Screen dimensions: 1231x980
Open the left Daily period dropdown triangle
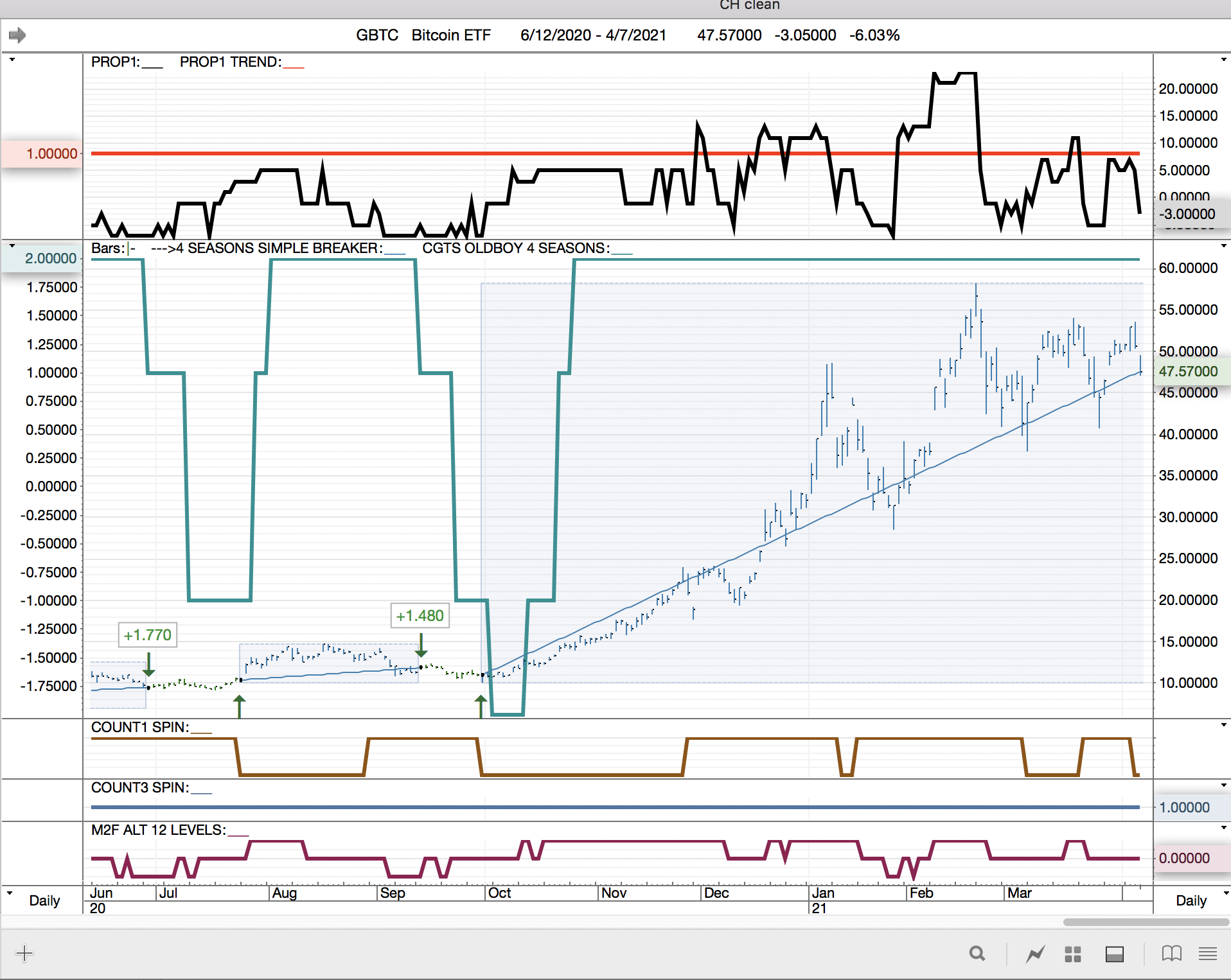[x=10, y=893]
